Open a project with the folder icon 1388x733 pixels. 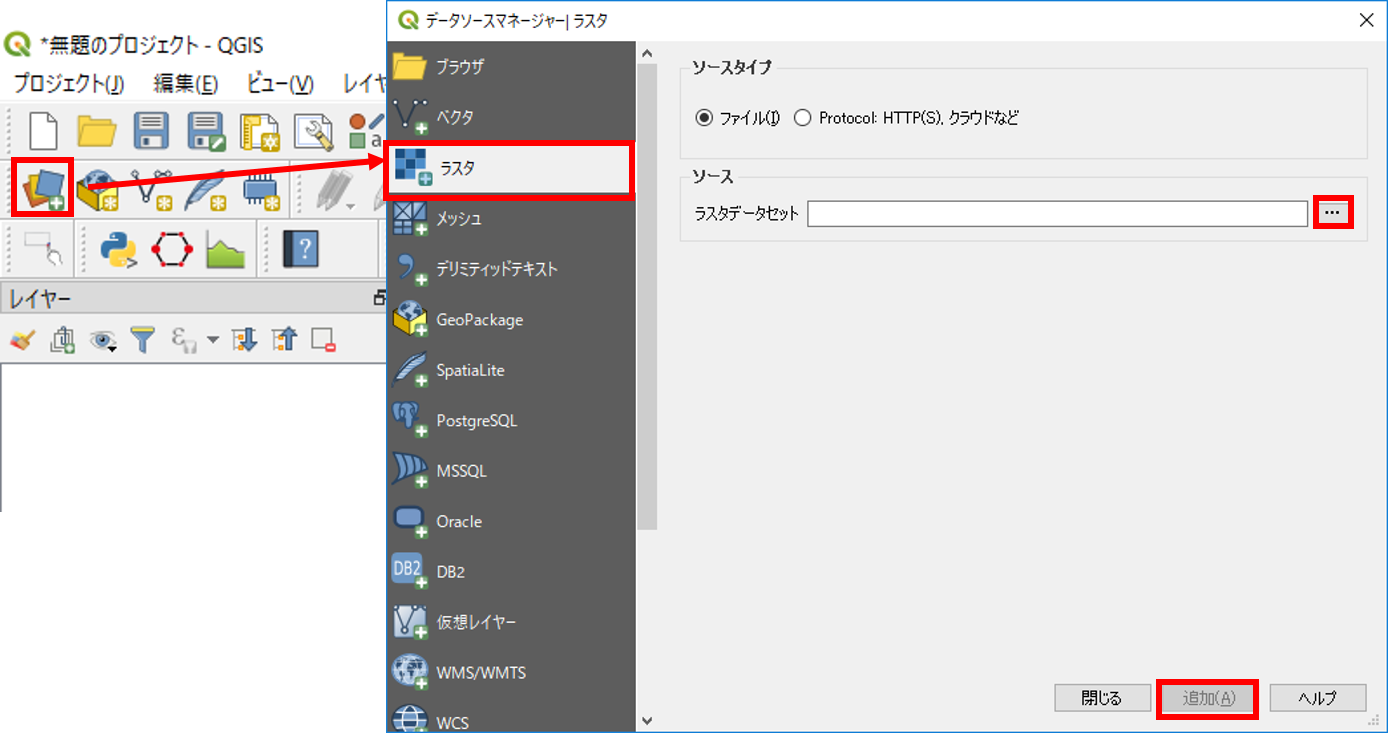tap(97, 131)
